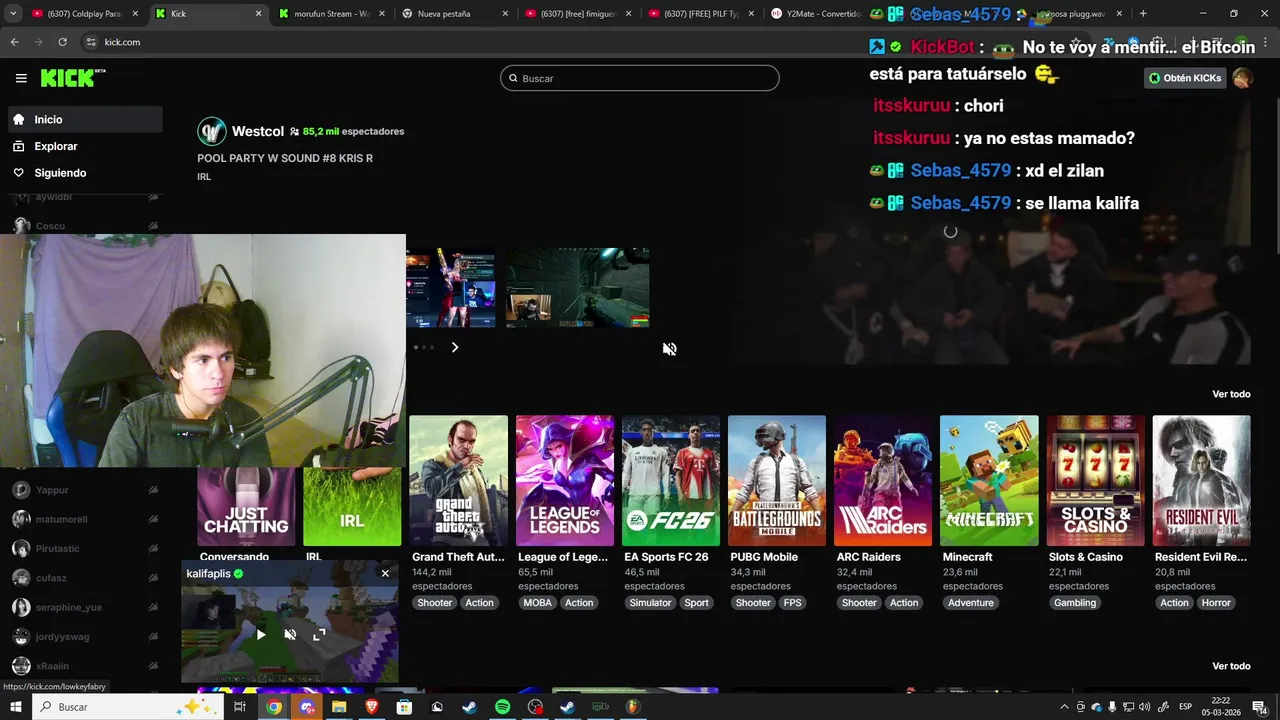
Task: Select the first featured stream thumbnail
Action: point(450,287)
